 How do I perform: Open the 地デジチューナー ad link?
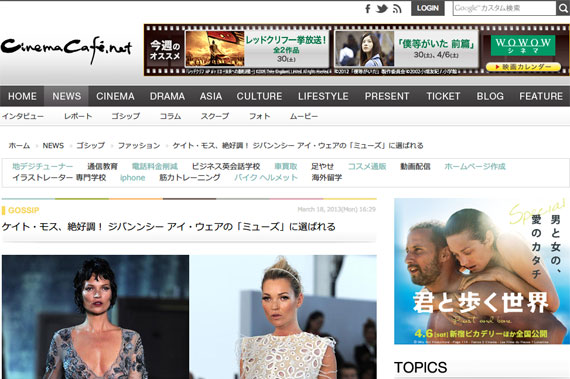pos(43,166)
